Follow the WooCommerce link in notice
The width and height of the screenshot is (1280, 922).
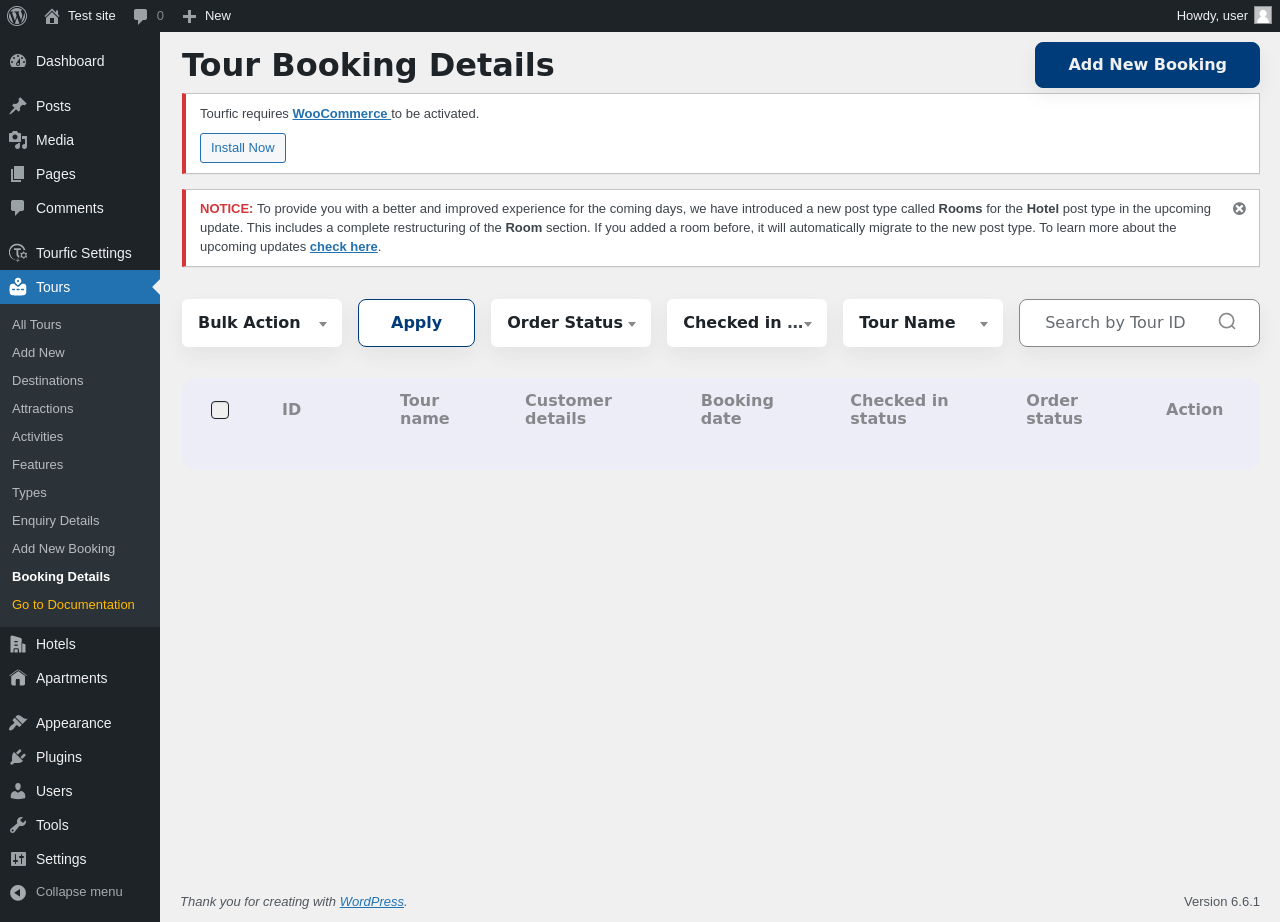(340, 114)
